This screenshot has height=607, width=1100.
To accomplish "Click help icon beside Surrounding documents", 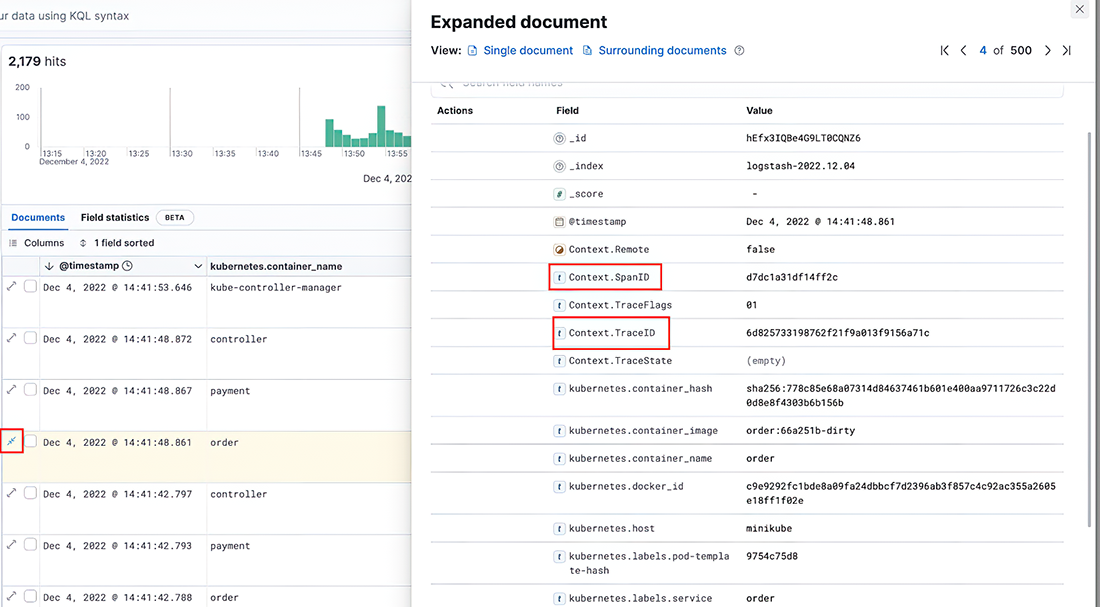I will [x=739, y=51].
